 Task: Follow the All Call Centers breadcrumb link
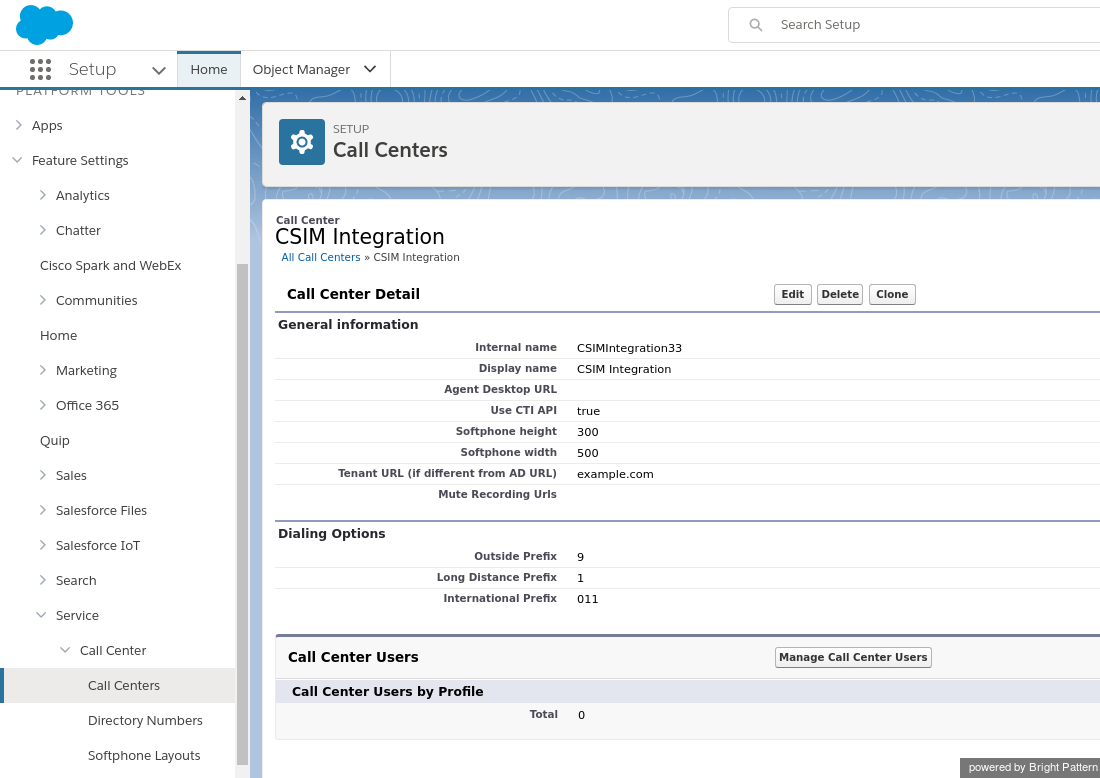321,257
